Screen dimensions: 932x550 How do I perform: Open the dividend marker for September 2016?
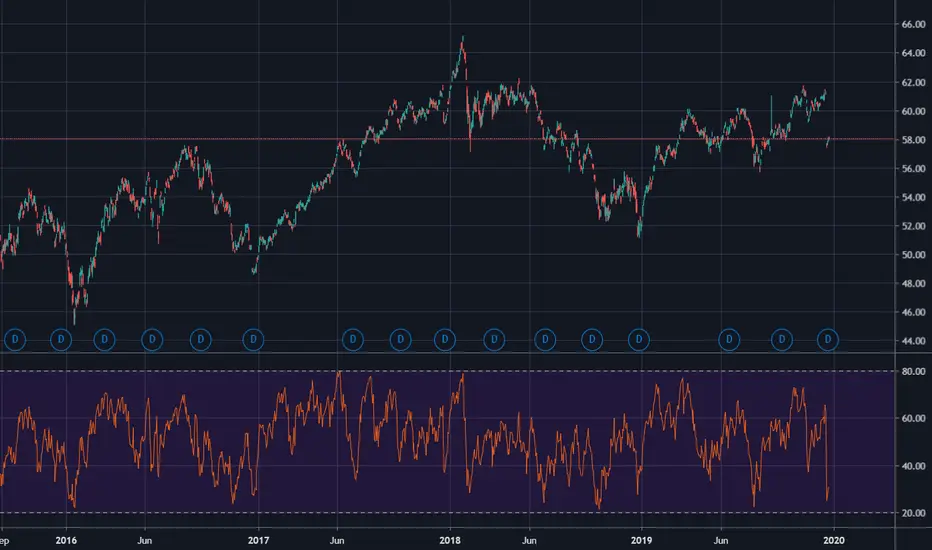[200, 340]
